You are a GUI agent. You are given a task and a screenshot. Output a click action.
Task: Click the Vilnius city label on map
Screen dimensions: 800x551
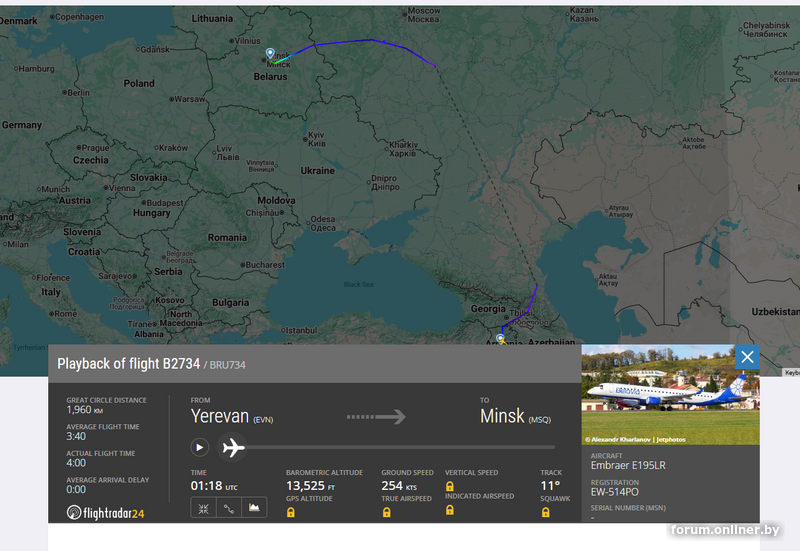tap(247, 40)
